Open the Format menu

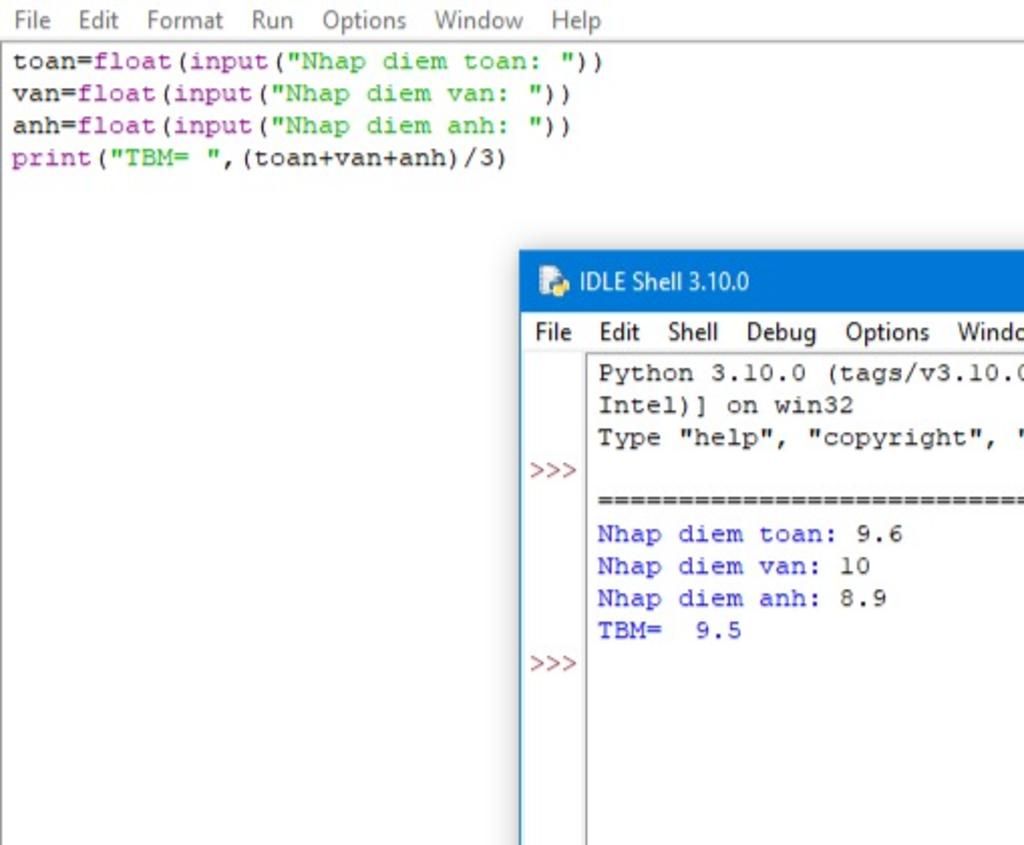[185, 20]
